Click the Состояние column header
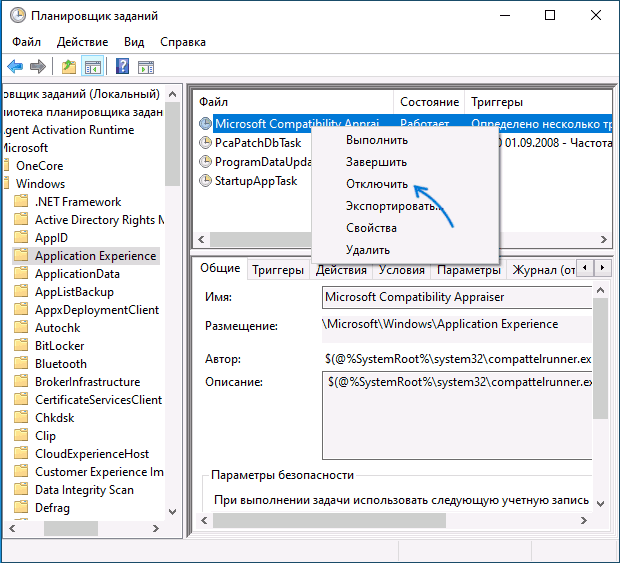 429,102
